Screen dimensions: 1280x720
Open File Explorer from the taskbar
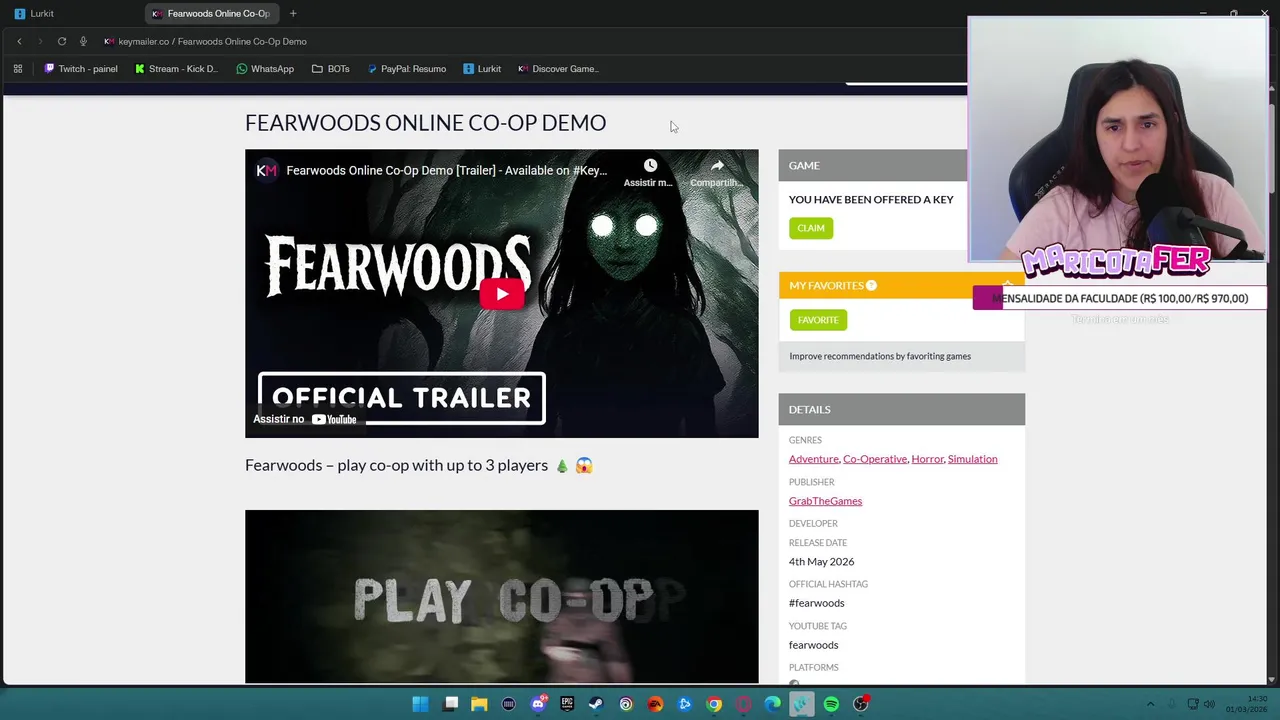pos(479,704)
